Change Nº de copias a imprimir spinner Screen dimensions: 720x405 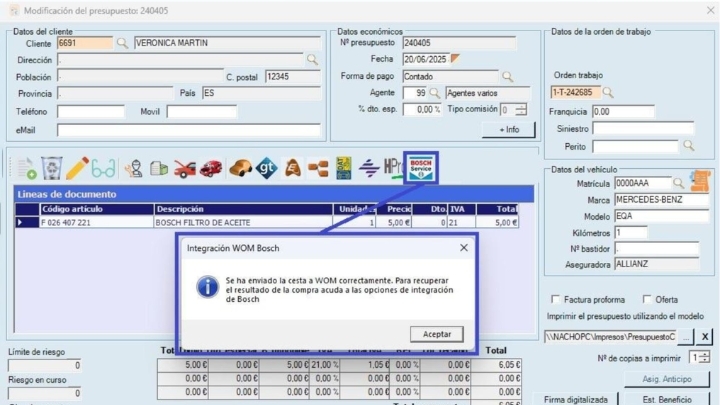click(706, 357)
